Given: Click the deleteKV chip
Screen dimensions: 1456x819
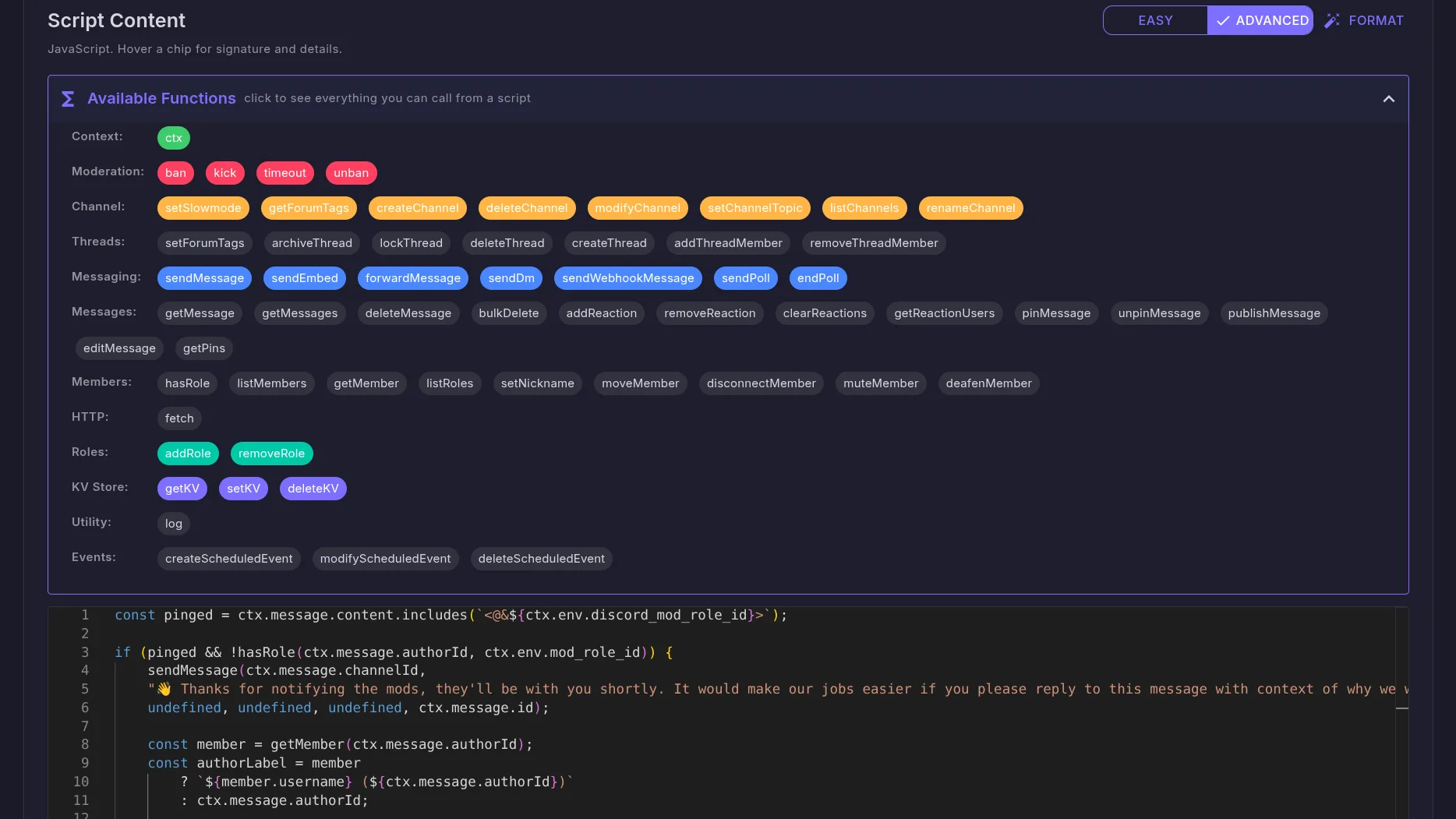Looking at the screenshot, I should coord(313,489).
